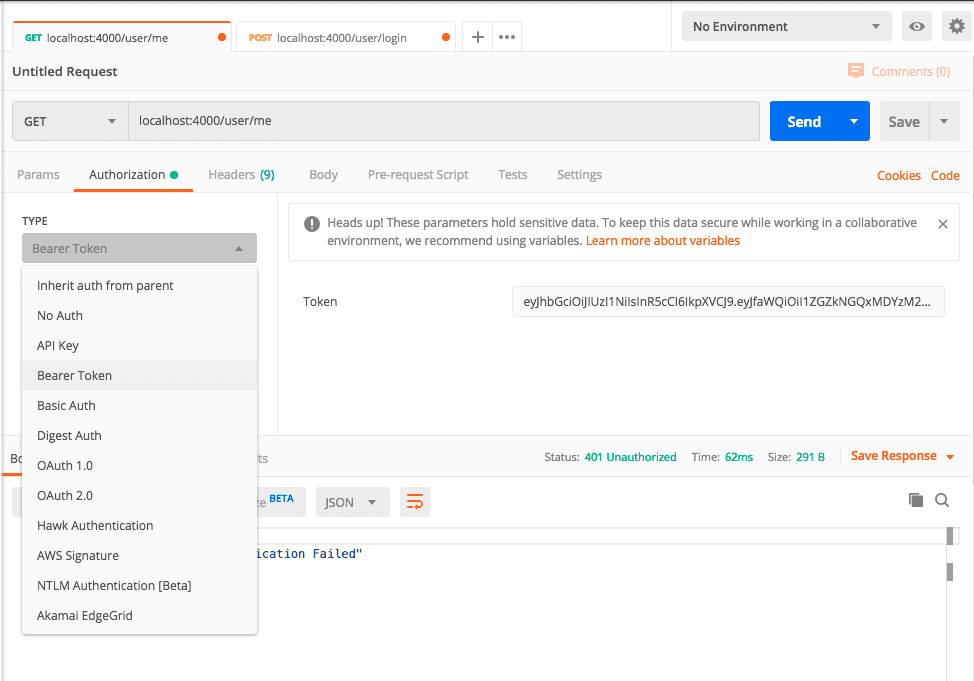974x681 pixels.
Task: Pick No Auth in the type list
Action: [x=60, y=315]
